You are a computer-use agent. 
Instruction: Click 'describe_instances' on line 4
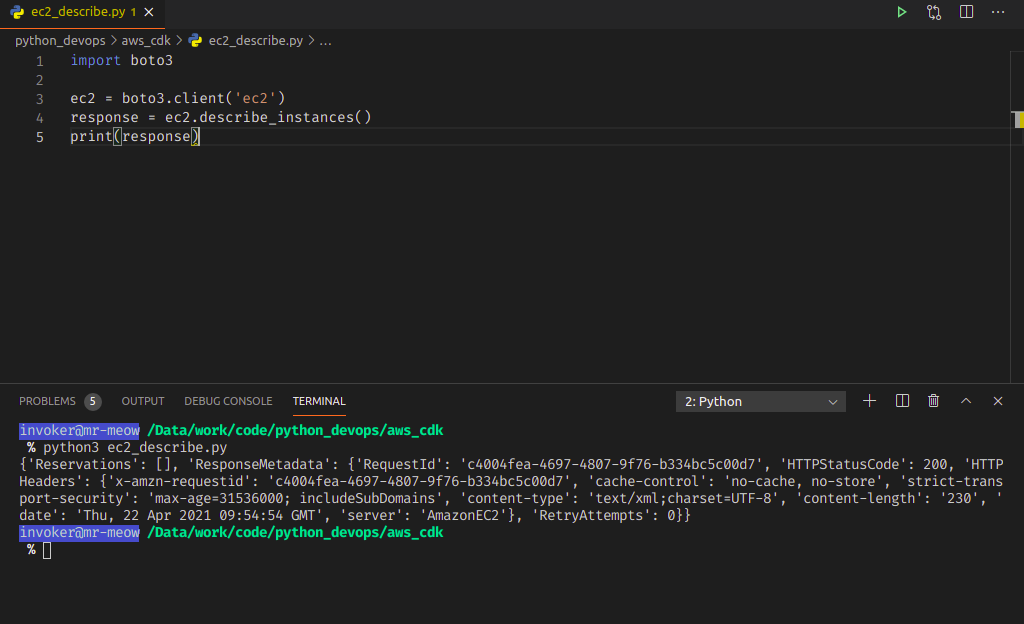pyautogui.click(x=276, y=117)
